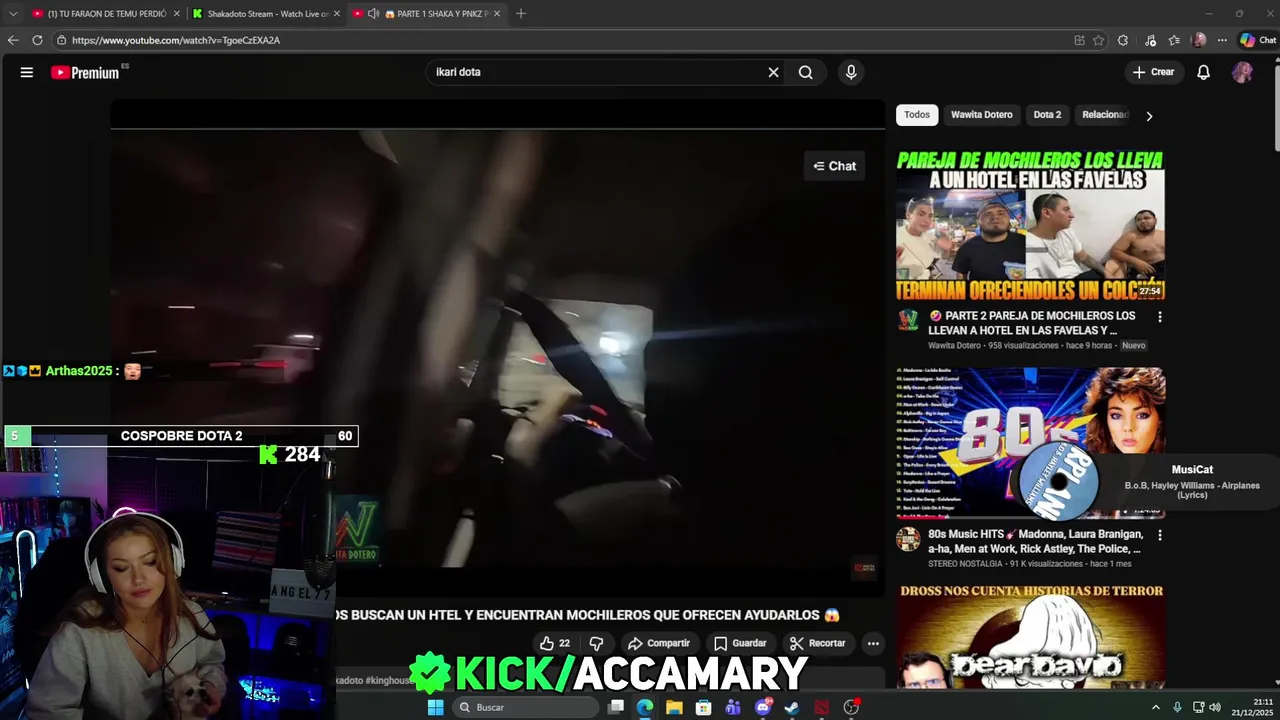Open File Explorer from the taskbar
Viewport: 1280px width, 720px height.
674,707
